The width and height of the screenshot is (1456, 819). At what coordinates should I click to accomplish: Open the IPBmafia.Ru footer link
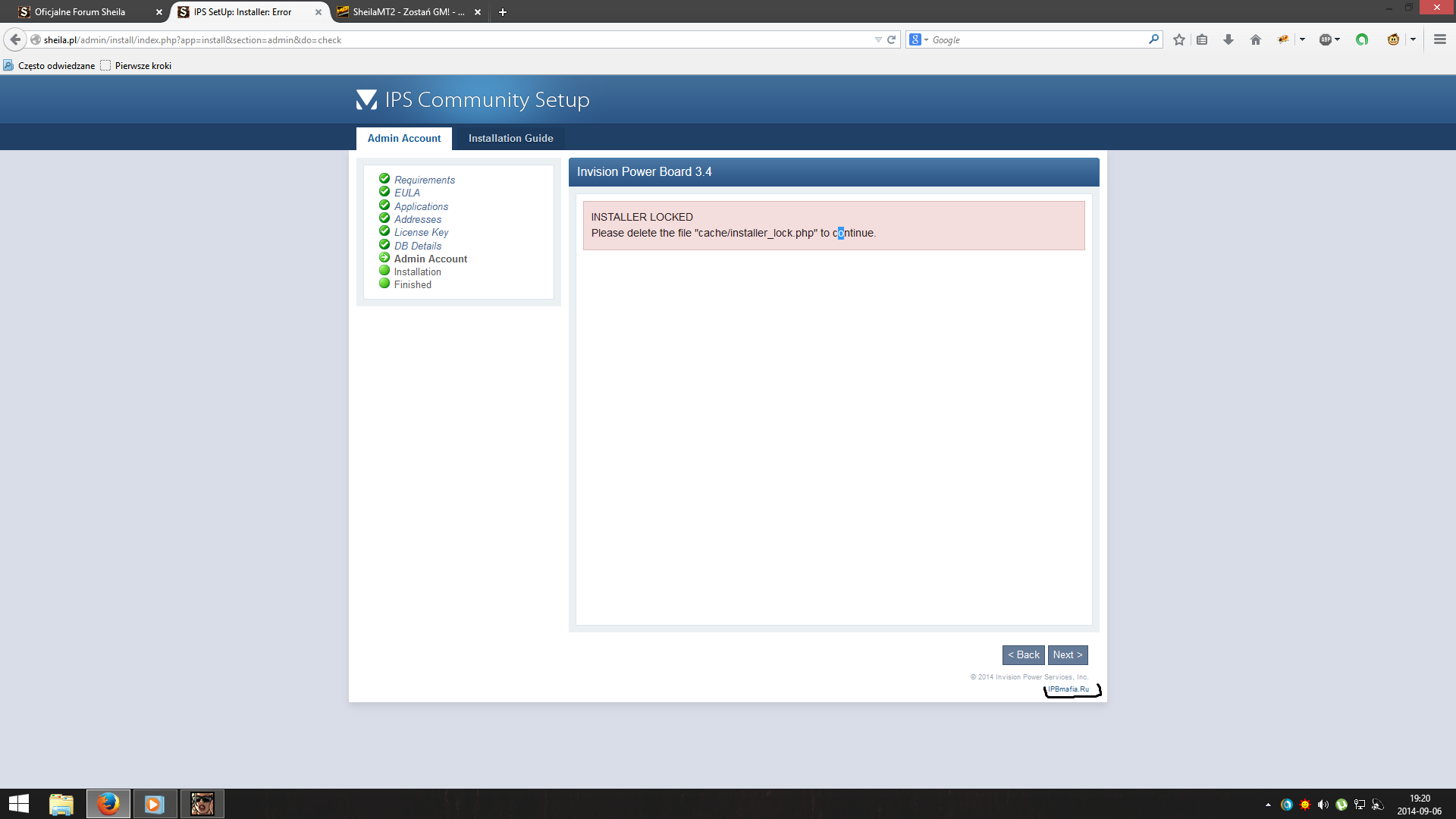[x=1068, y=689]
